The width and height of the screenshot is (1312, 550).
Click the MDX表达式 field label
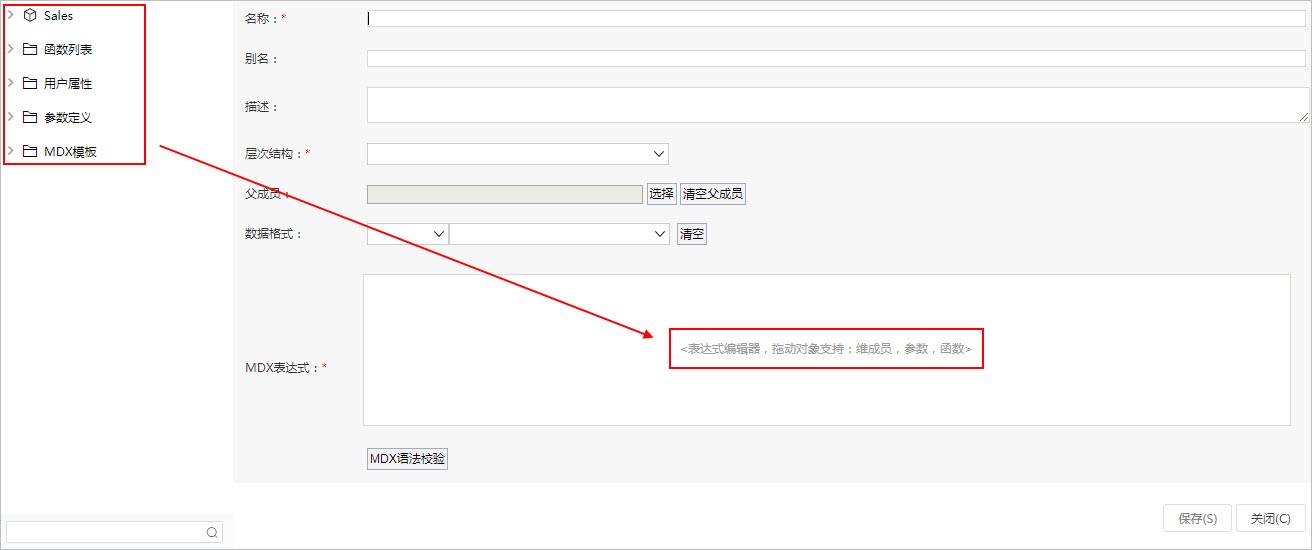tap(286, 368)
